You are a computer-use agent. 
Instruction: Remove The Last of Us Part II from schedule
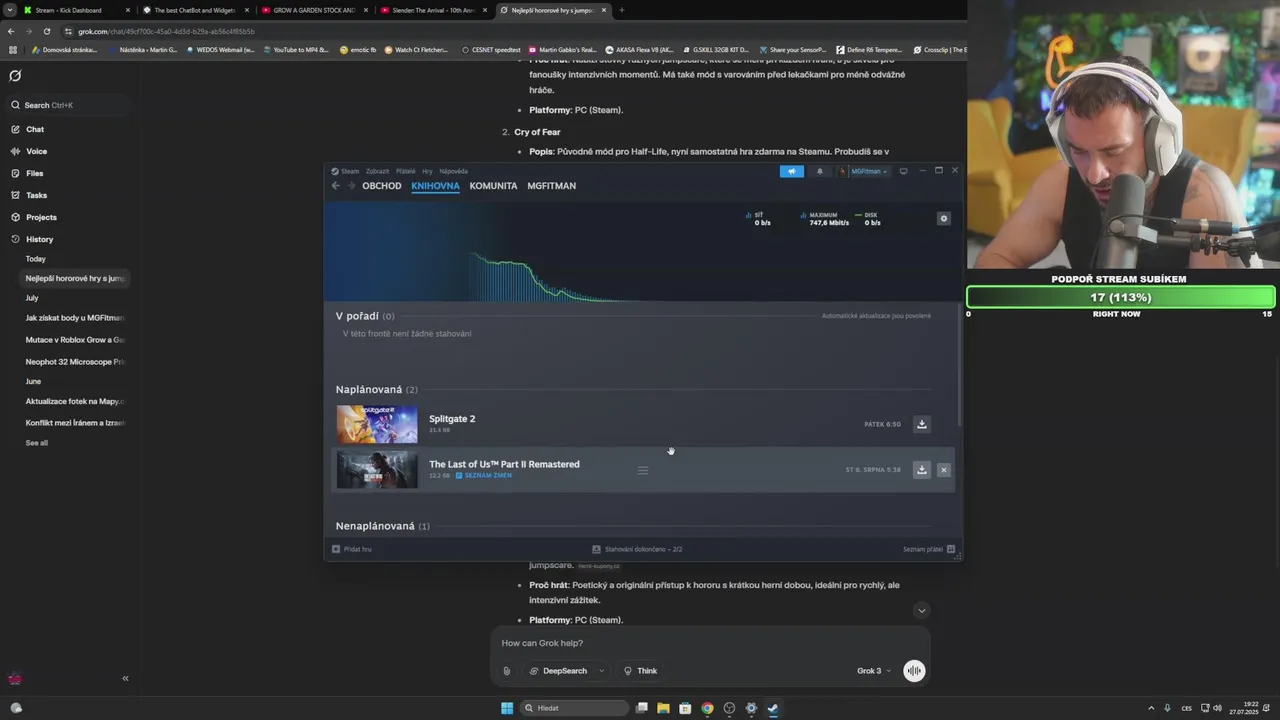(x=943, y=470)
